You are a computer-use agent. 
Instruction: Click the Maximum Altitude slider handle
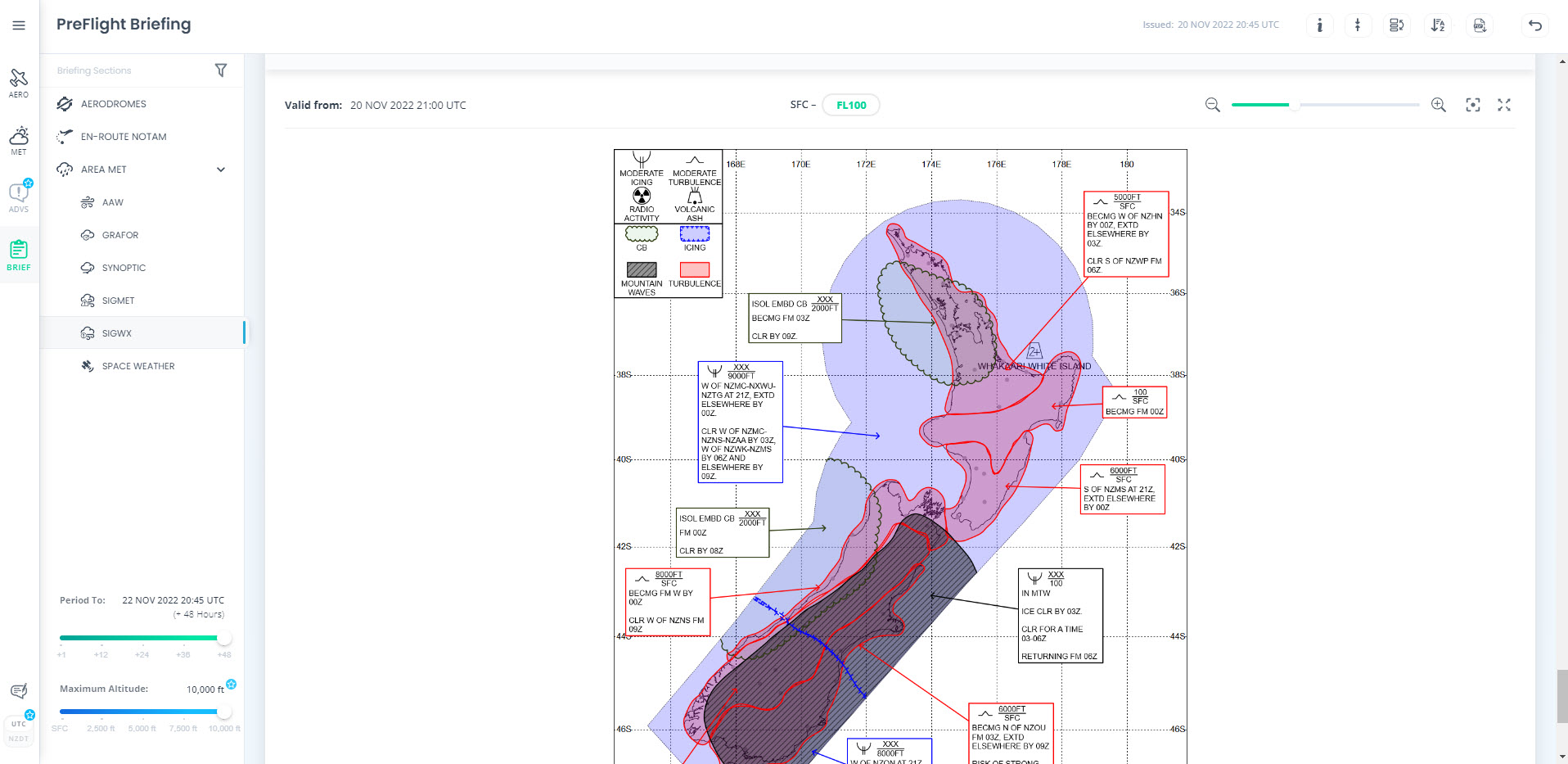click(223, 712)
